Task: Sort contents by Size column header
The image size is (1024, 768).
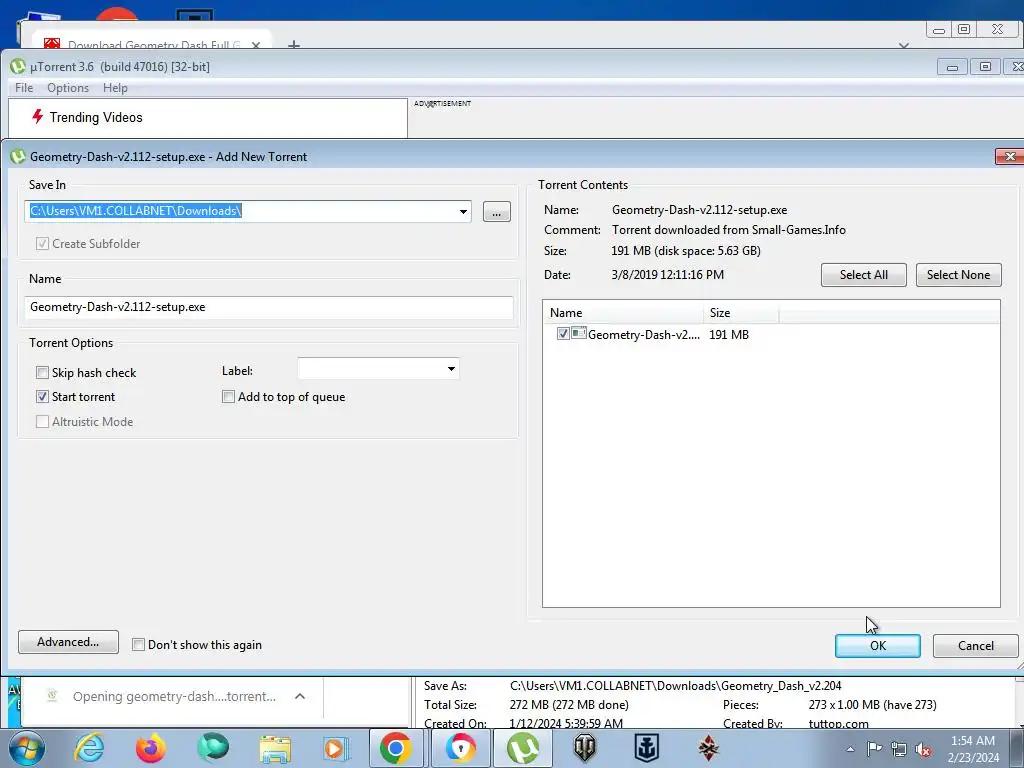Action: [741, 313]
